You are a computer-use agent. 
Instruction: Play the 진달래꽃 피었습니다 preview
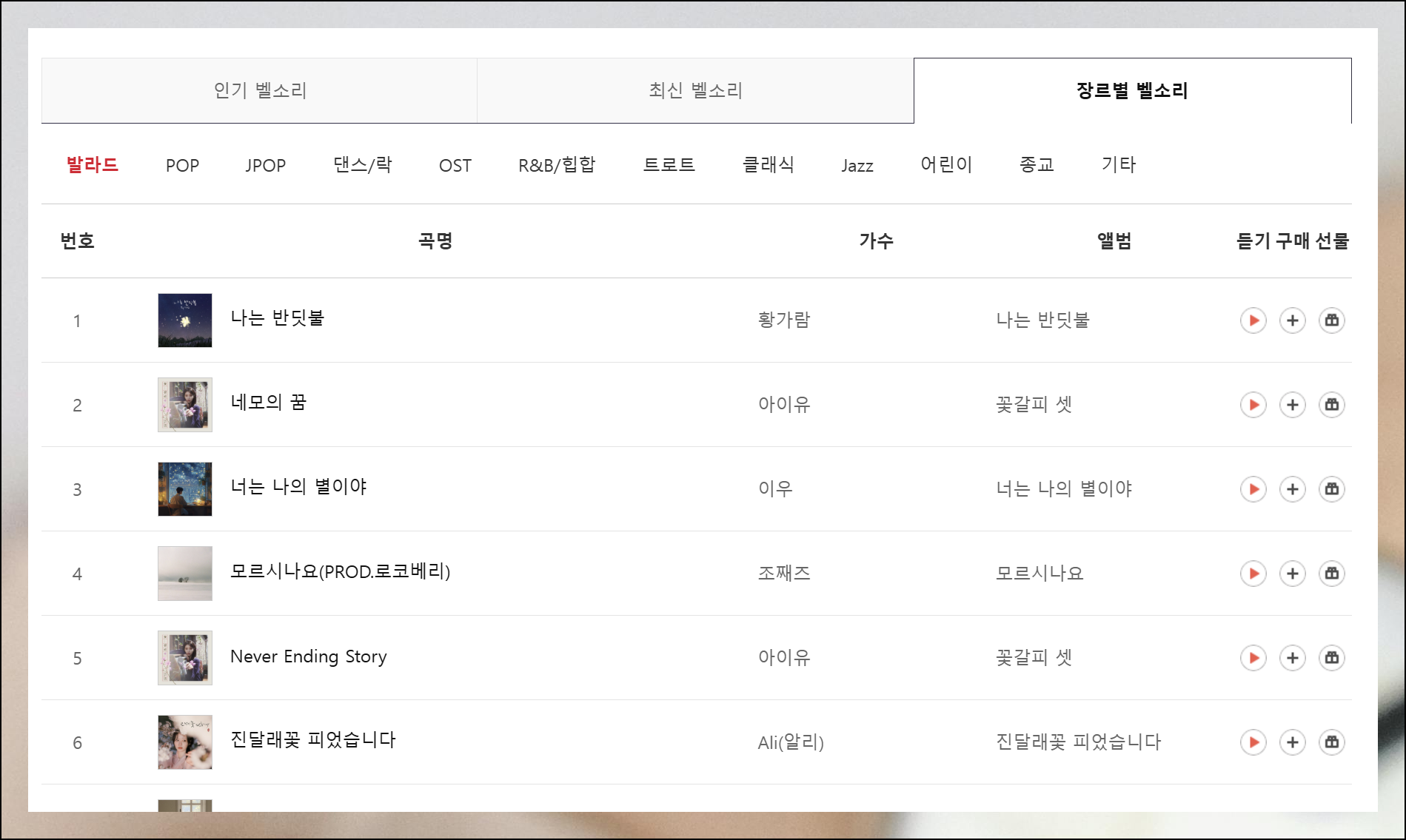pos(1253,742)
